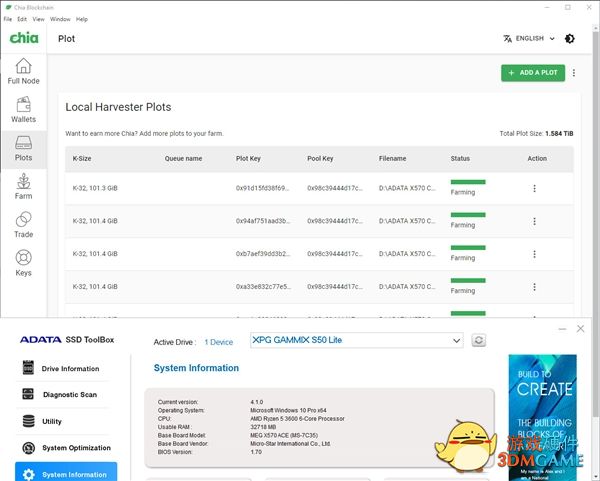600x481 pixels.
Task: Click the Status column header
Action: [x=460, y=158]
